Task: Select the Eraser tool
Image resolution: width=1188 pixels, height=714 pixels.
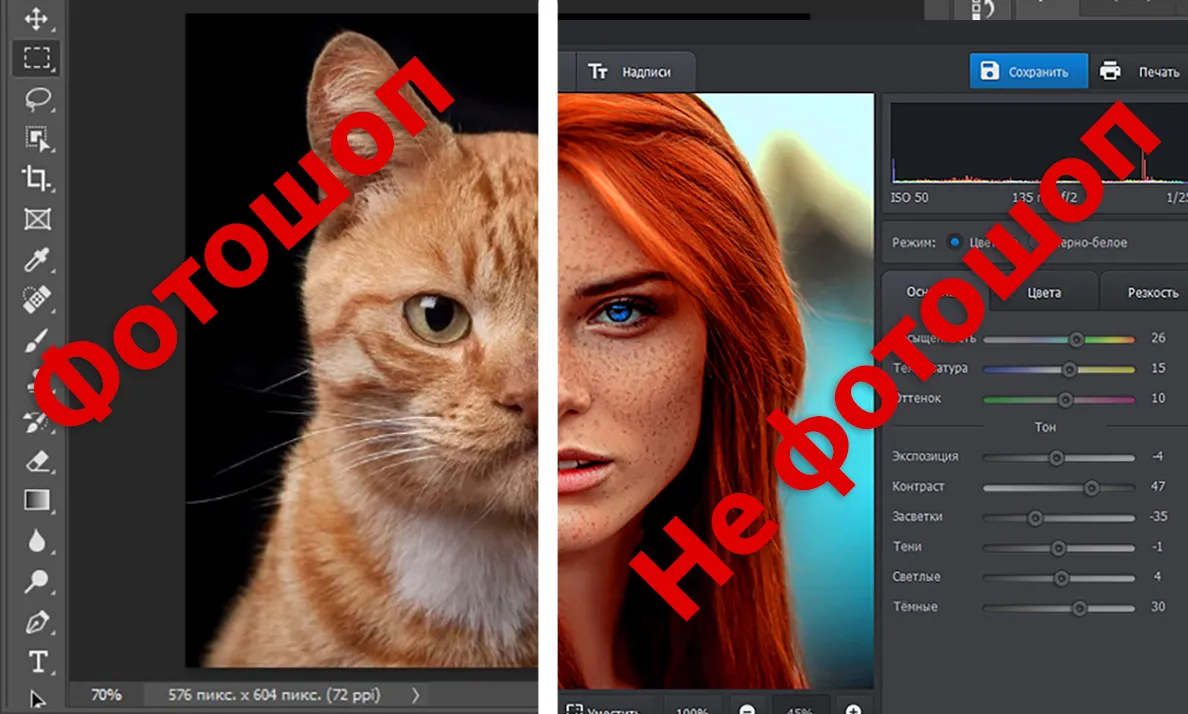Action: click(x=36, y=461)
